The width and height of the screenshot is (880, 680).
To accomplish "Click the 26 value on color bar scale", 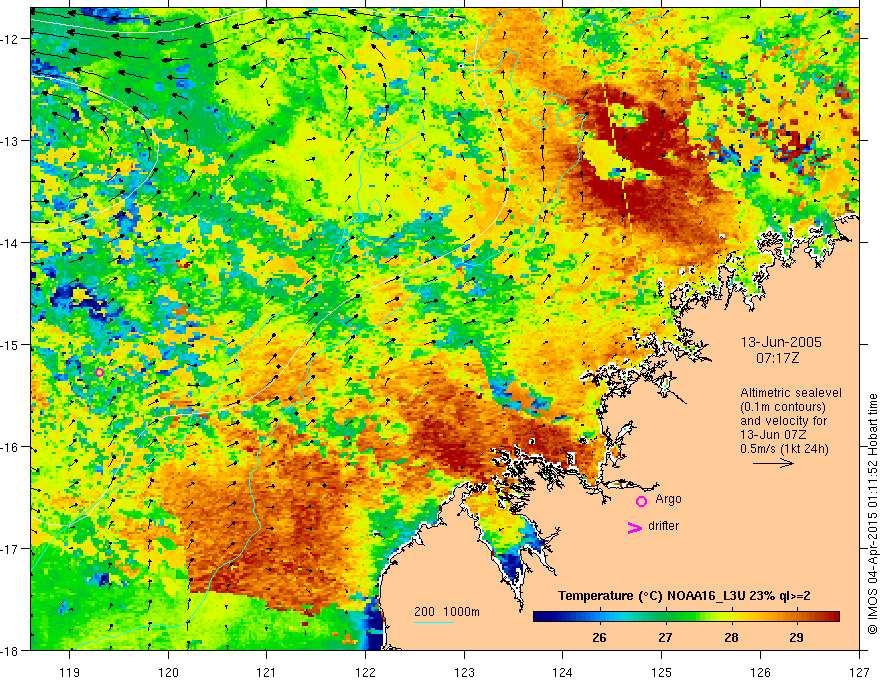I will (x=599, y=637).
